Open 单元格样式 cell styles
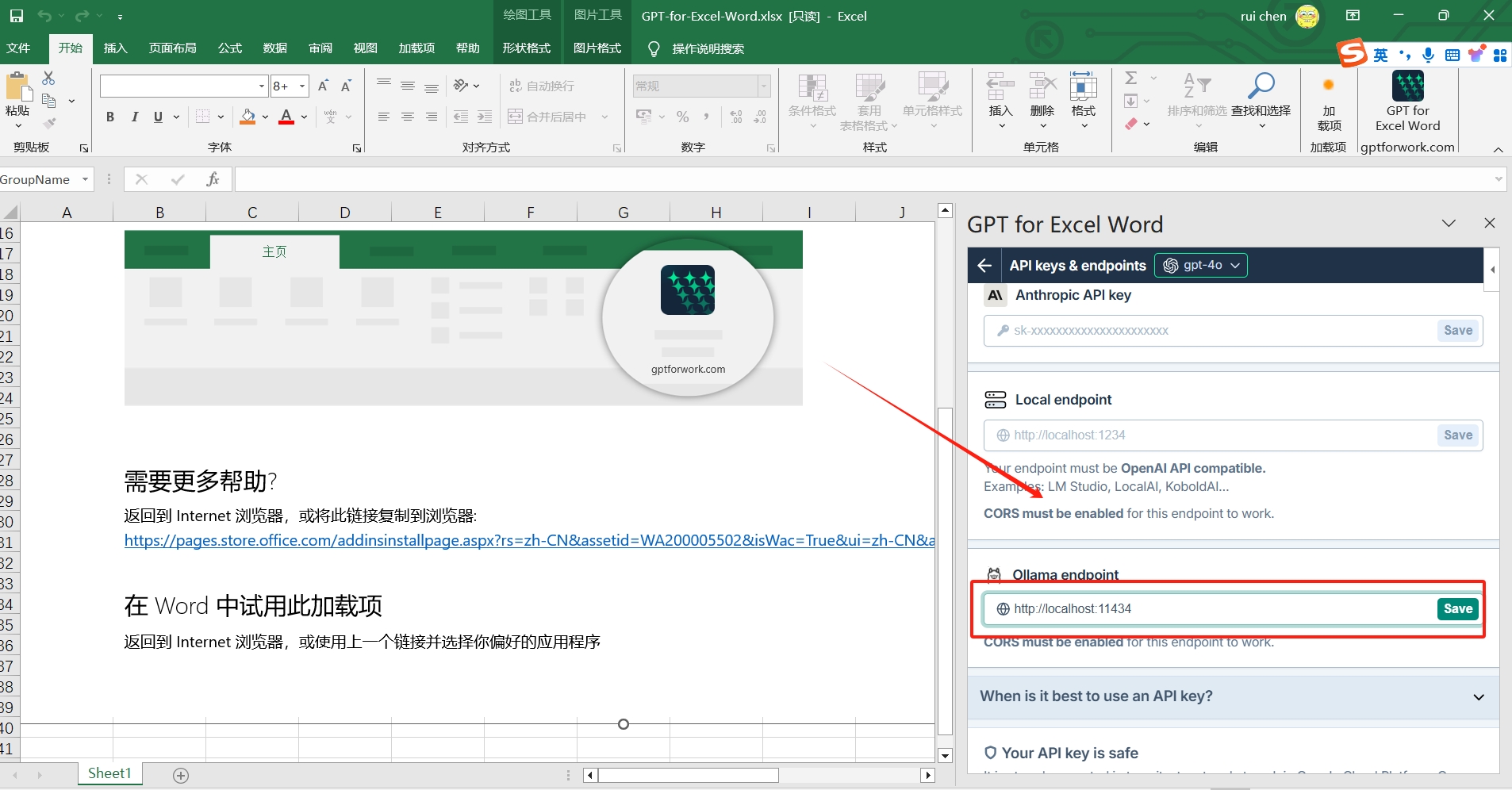The width and height of the screenshot is (1512, 790). [x=932, y=101]
